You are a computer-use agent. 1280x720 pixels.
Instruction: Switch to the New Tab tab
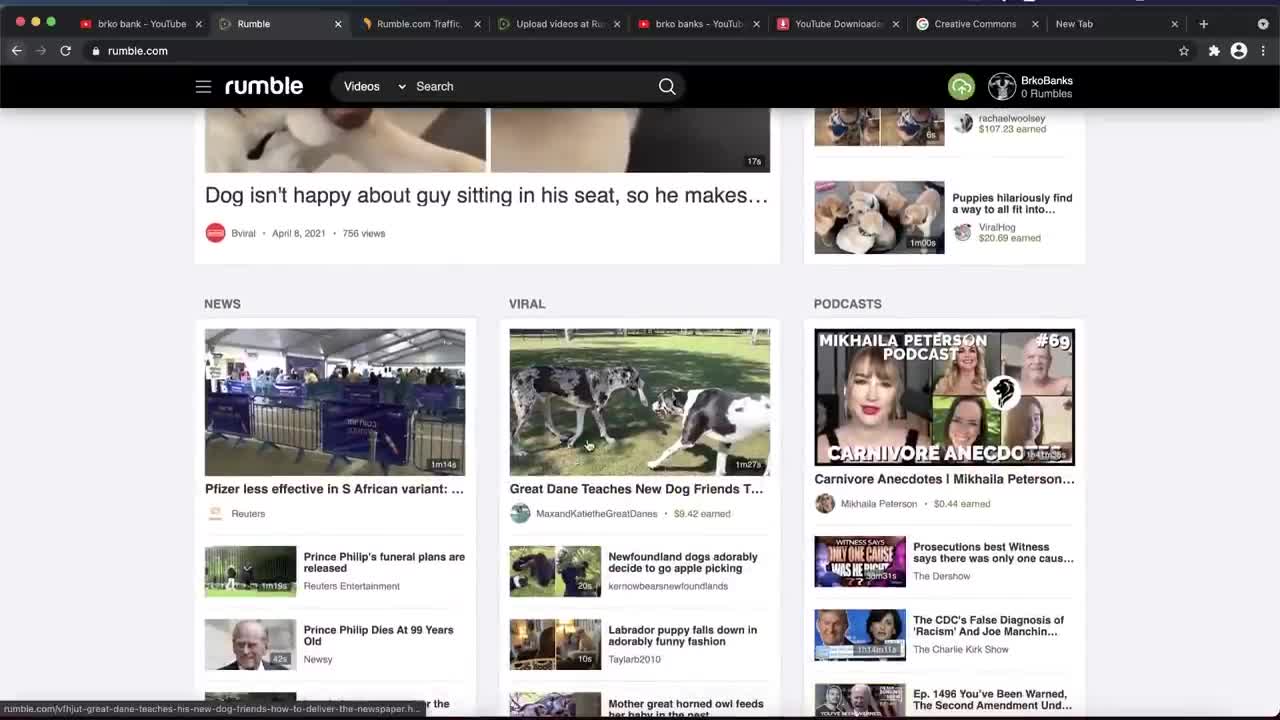pos(1115,24)
